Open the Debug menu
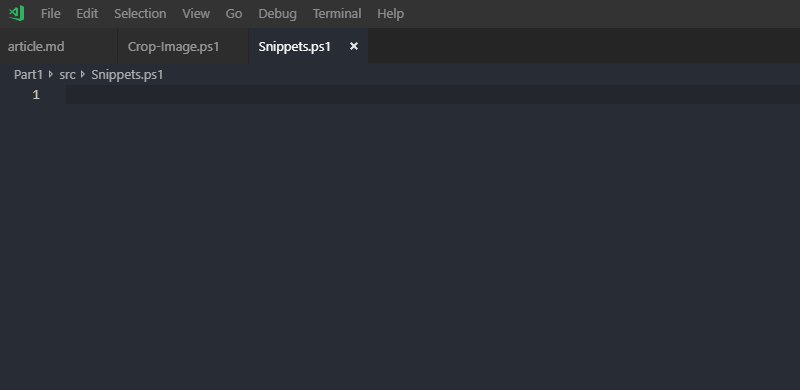 [x=278, y=14]
